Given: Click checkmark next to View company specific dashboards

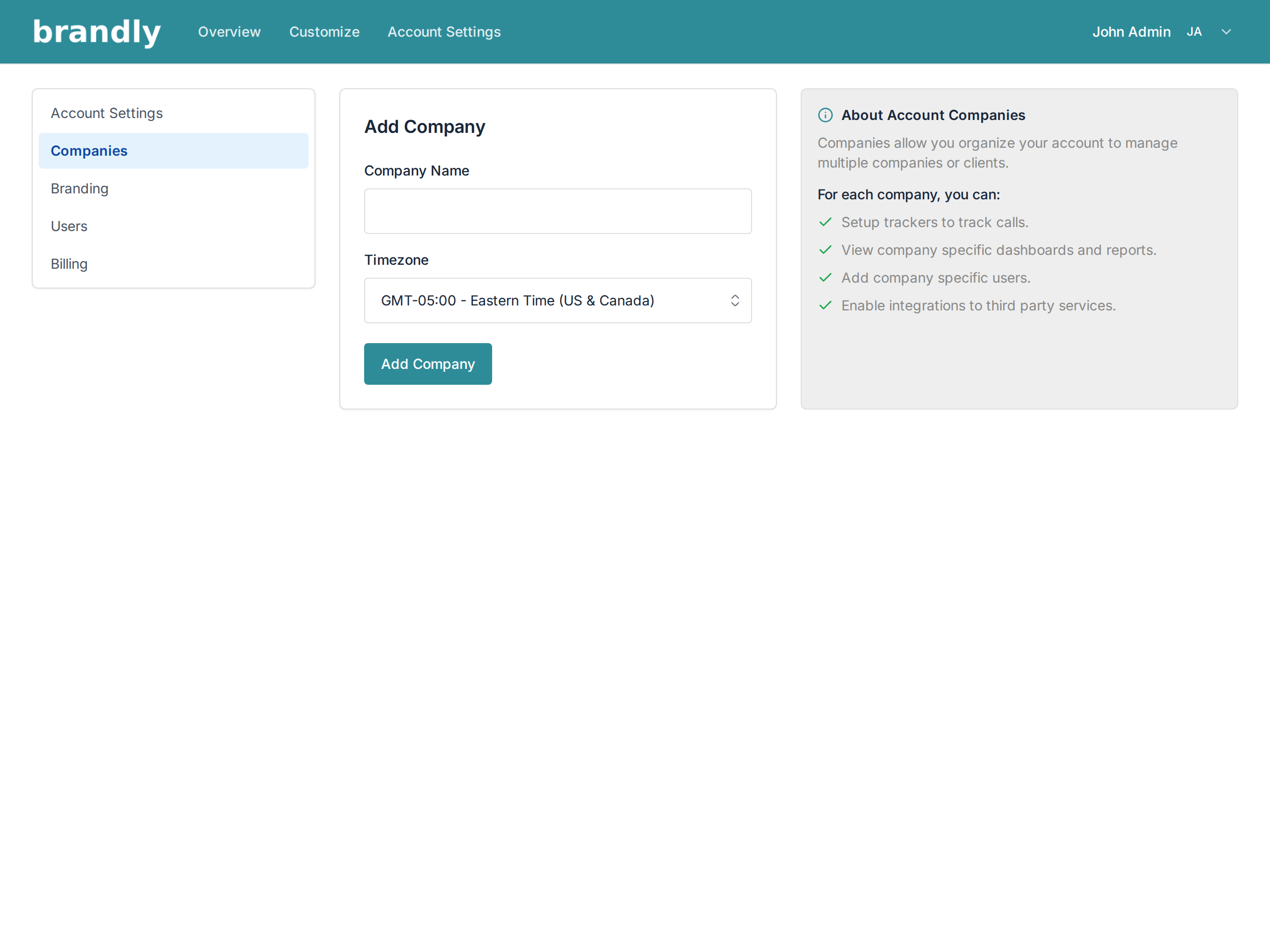Looking at the screenshot, I should coord(825,249).
